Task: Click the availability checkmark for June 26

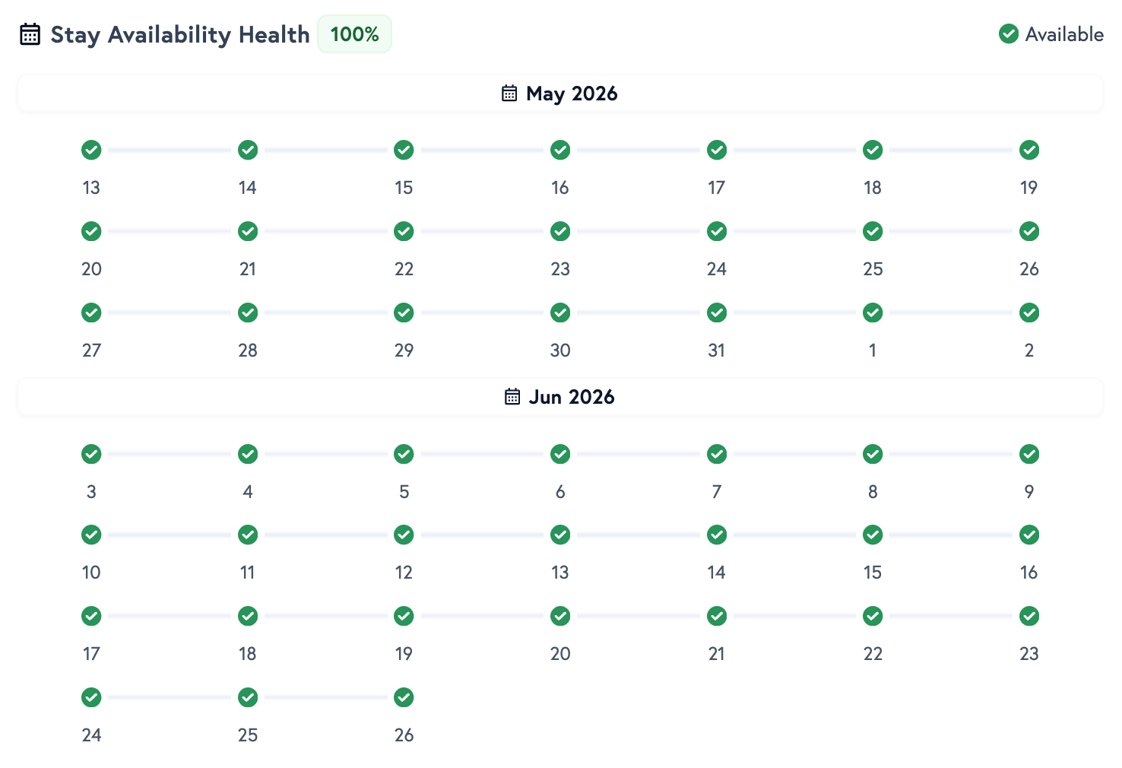Action: 404,697
